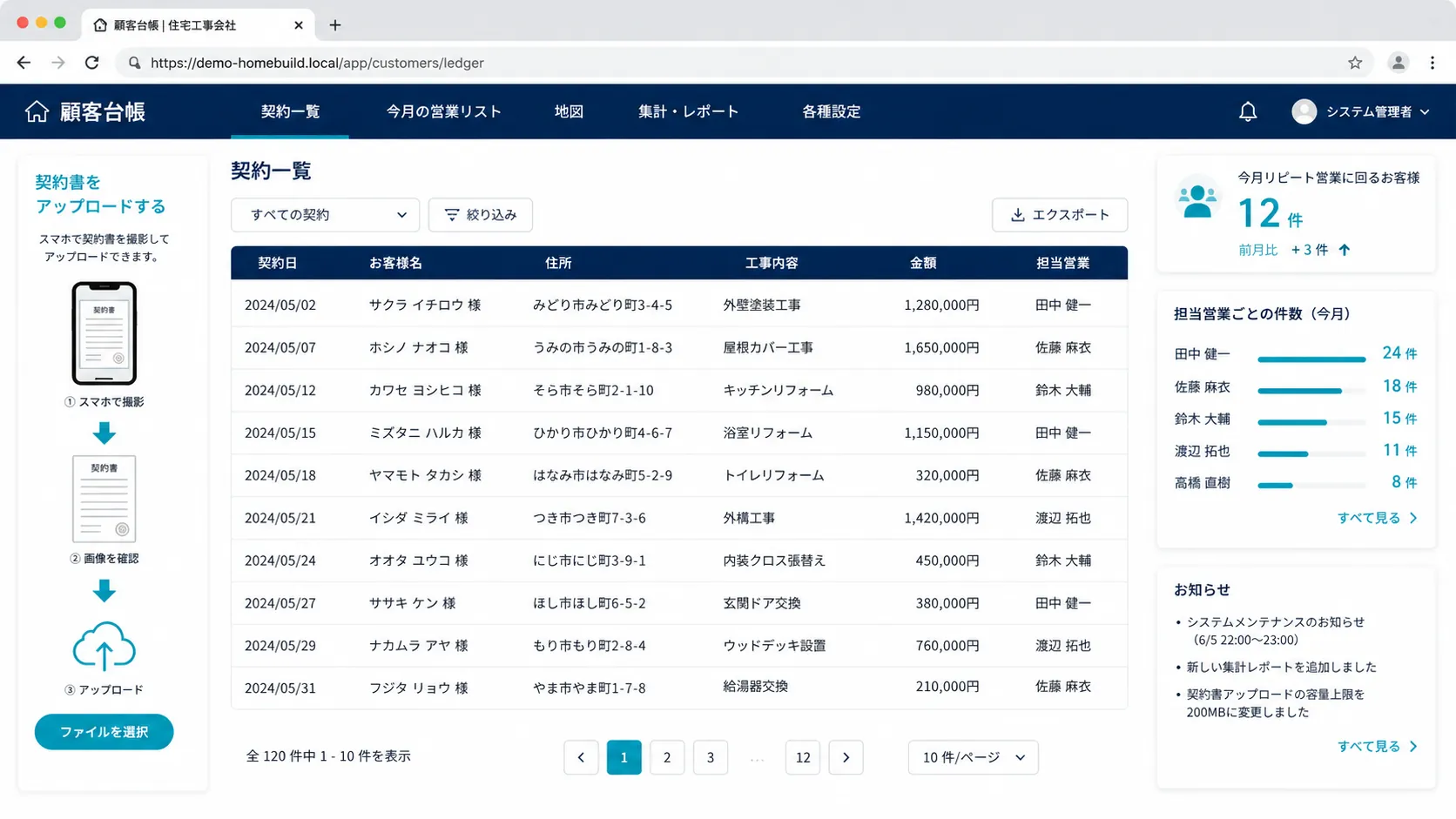Select row サクラ イチロウ 様
1456x819 pixels.
pyautogui.click(x=679, y=305)
